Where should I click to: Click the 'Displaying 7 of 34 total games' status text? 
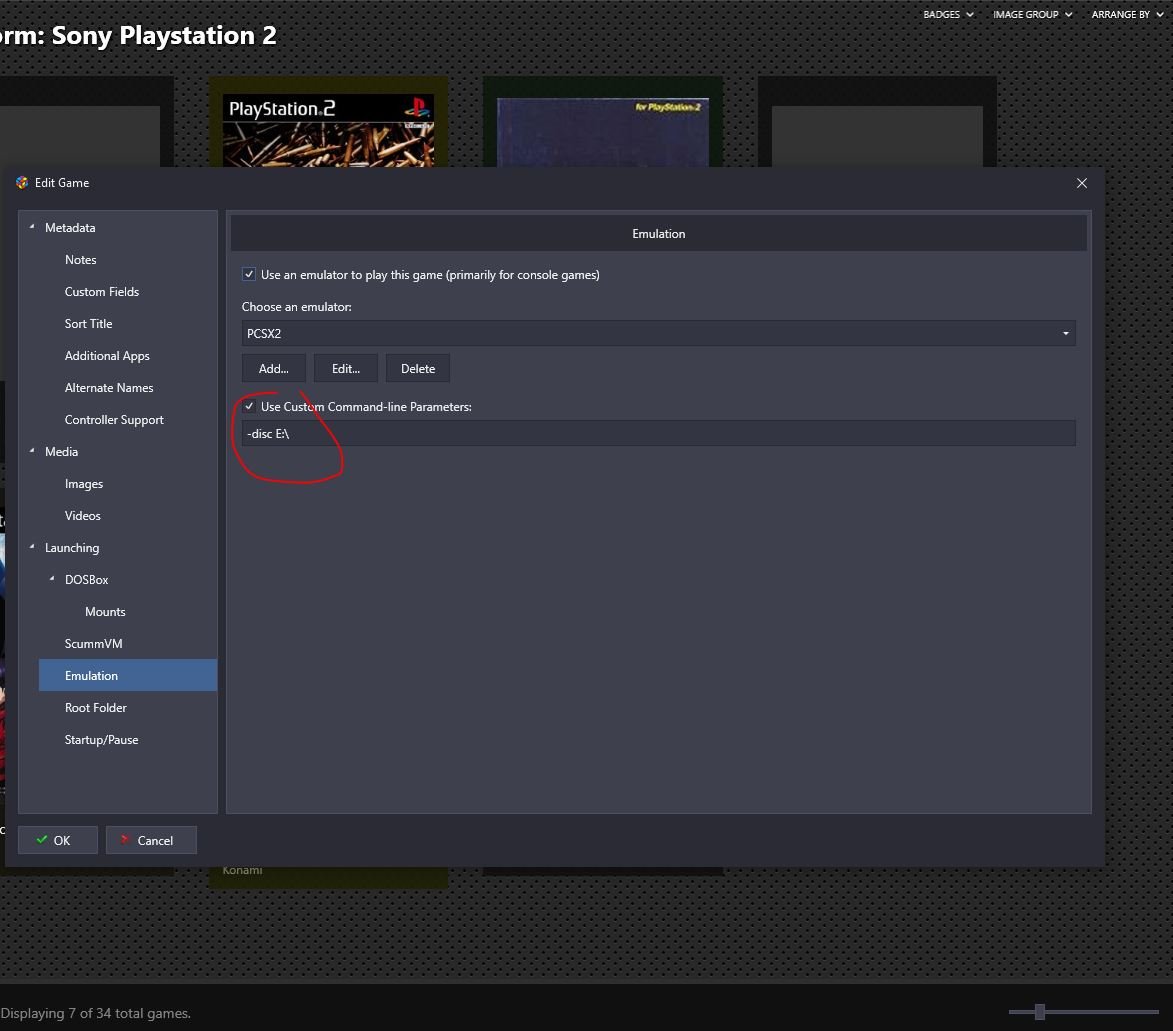pos(96,1013)
